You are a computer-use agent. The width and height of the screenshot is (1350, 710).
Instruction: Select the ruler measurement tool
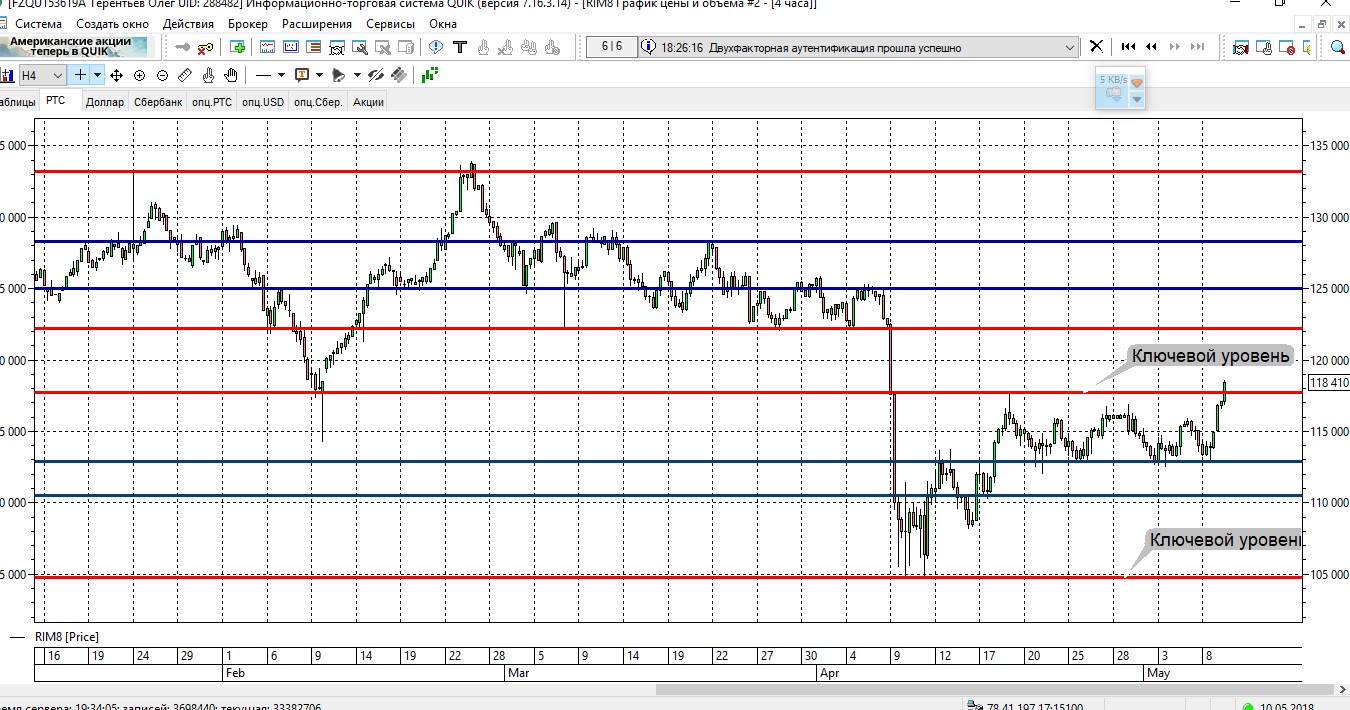tap(185, 75)
